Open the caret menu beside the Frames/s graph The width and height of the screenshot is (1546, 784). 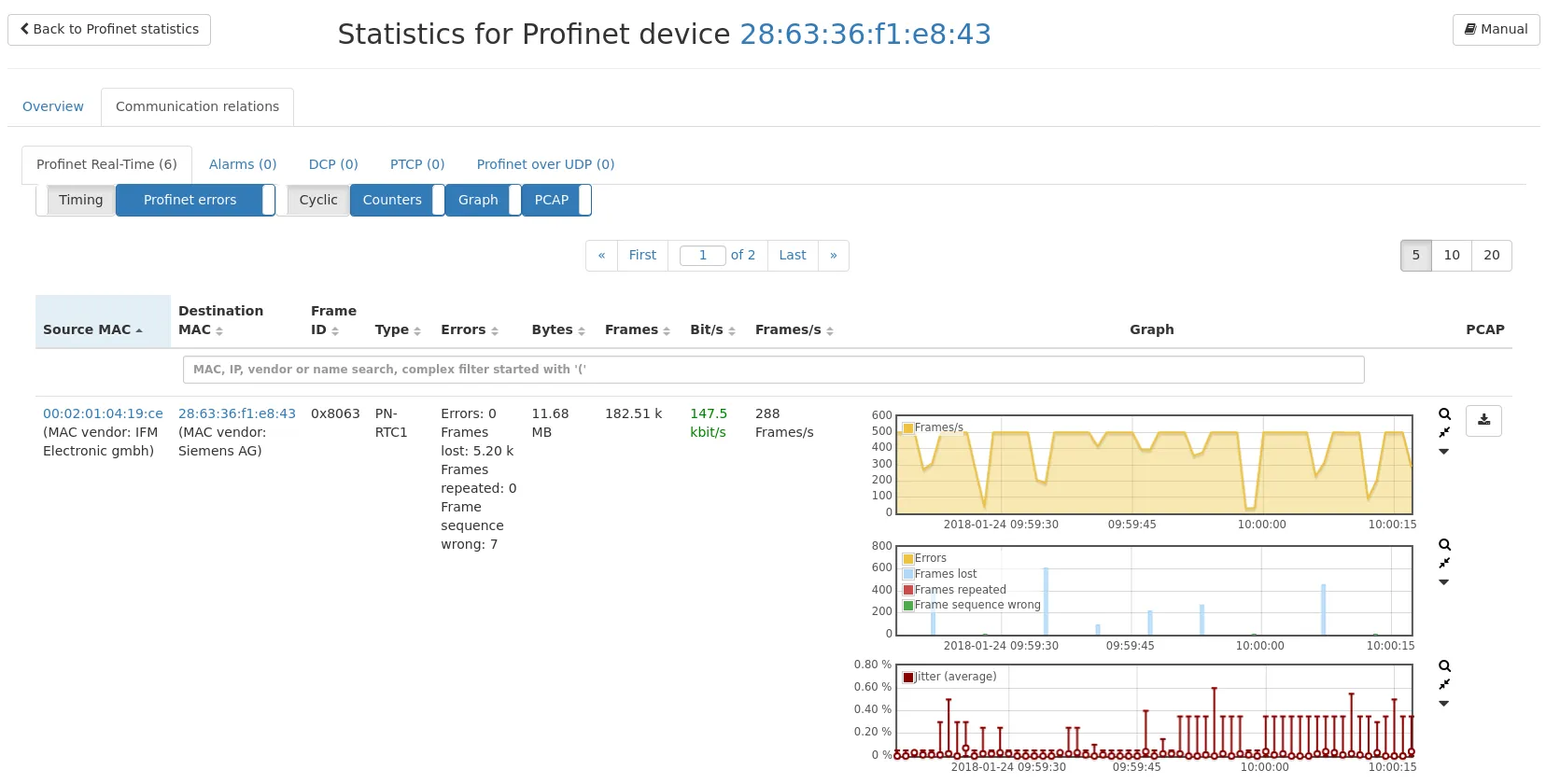coord(1444,452)
